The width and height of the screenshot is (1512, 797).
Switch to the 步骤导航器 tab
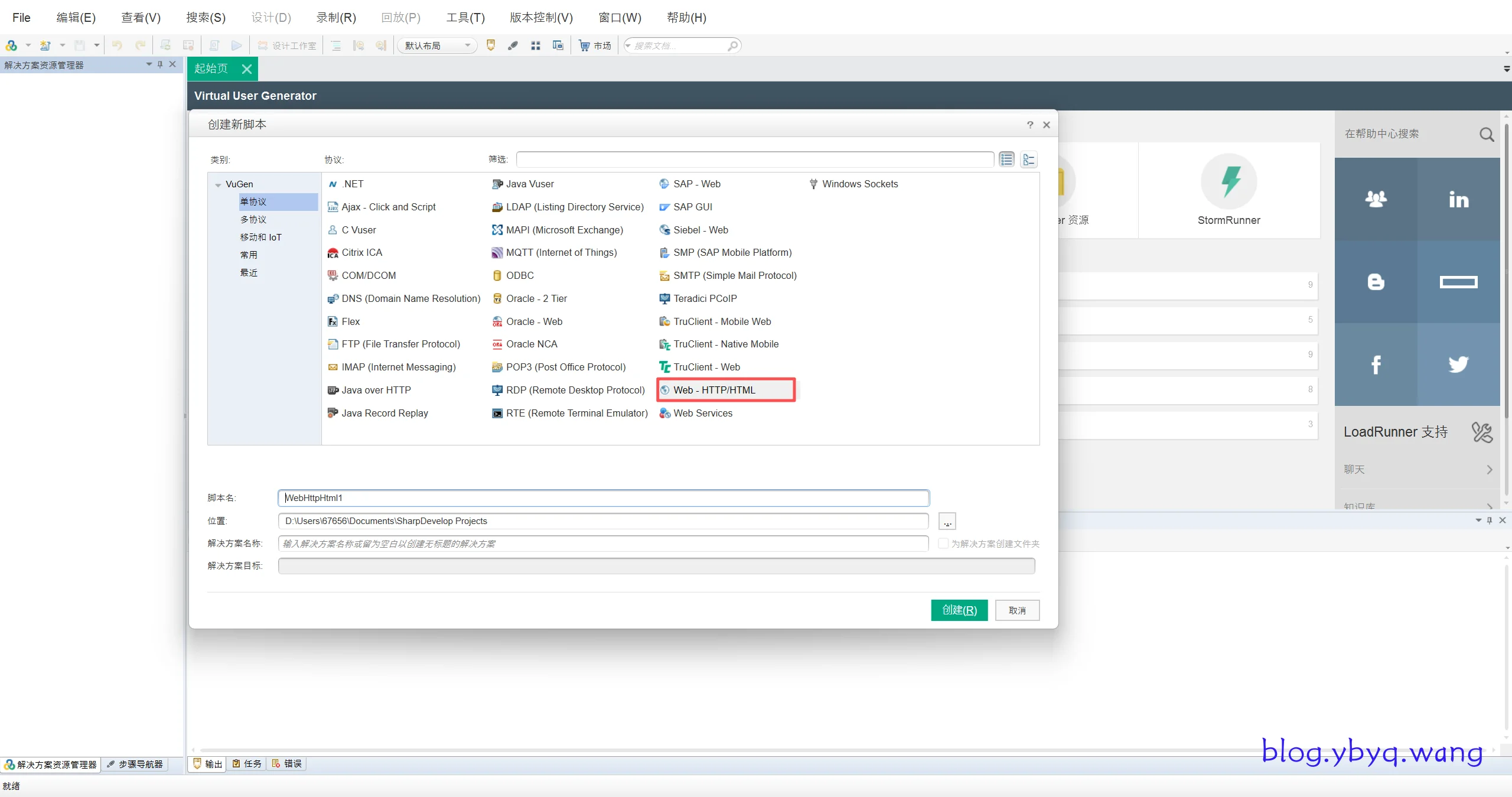pos(135,764)
